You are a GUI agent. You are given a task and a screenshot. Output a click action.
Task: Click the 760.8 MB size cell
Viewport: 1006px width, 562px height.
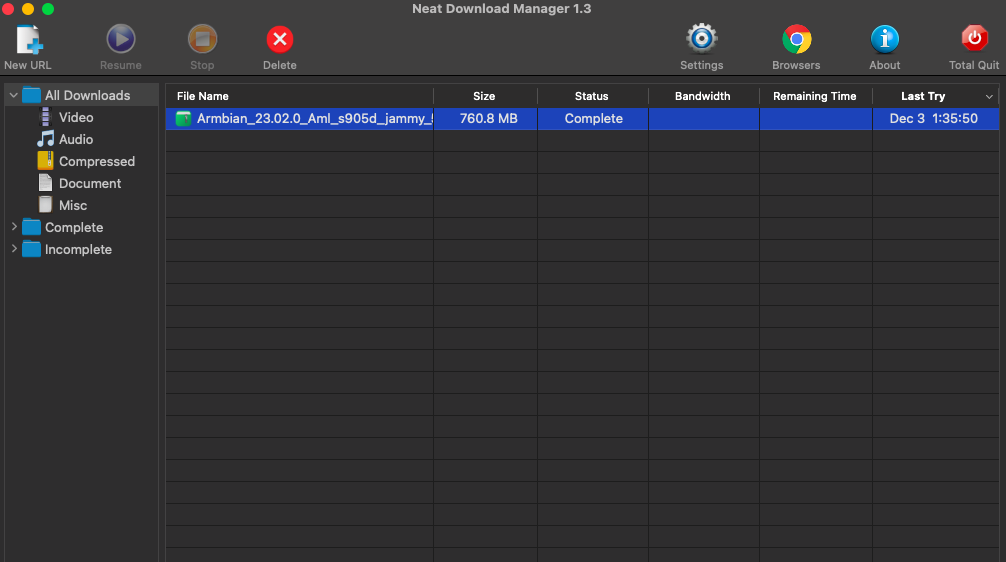click(x=486, y=119)
